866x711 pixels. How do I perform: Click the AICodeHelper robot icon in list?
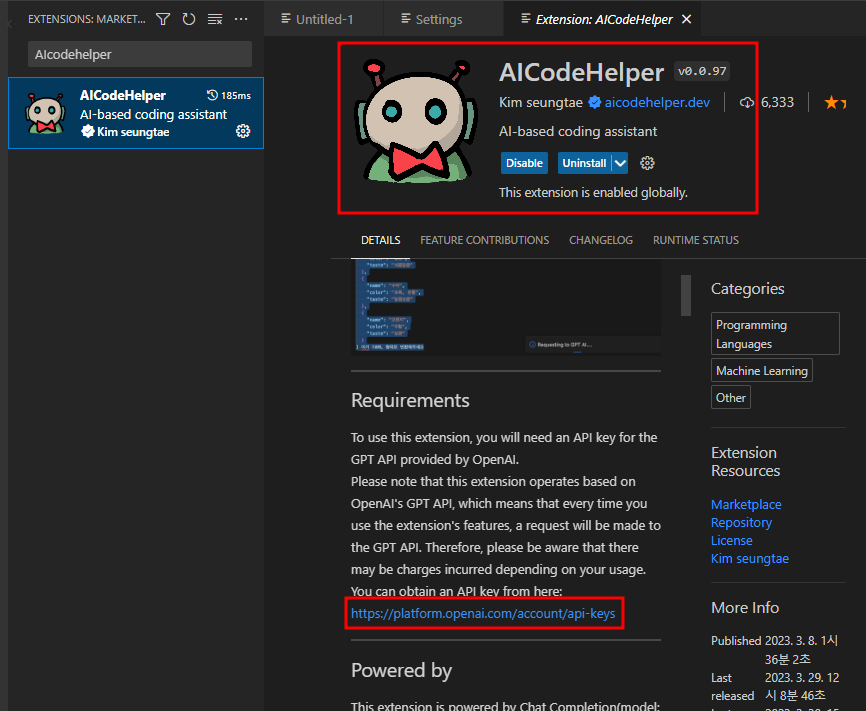45,113
